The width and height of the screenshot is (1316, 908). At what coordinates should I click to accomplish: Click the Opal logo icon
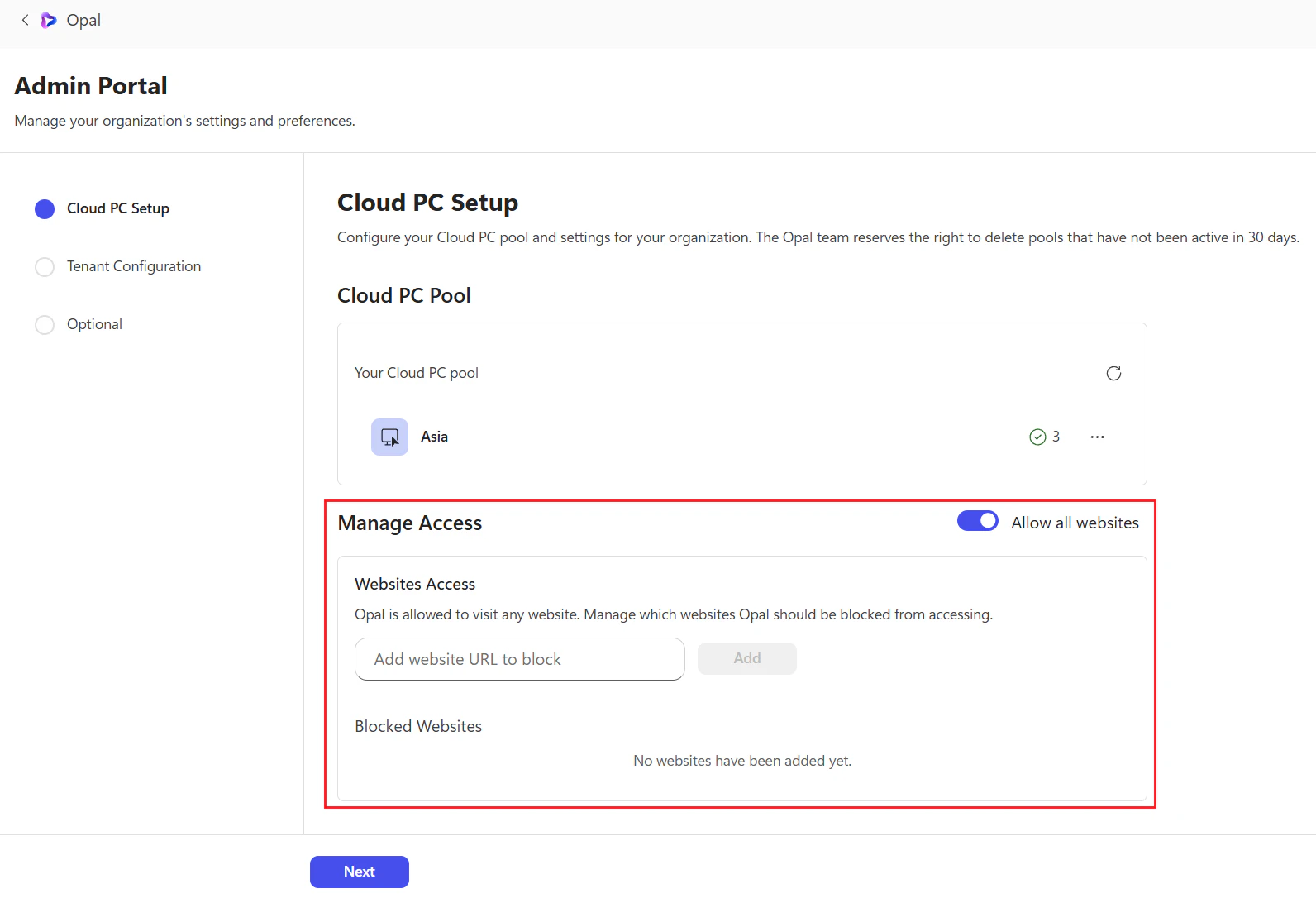[49, 20]
